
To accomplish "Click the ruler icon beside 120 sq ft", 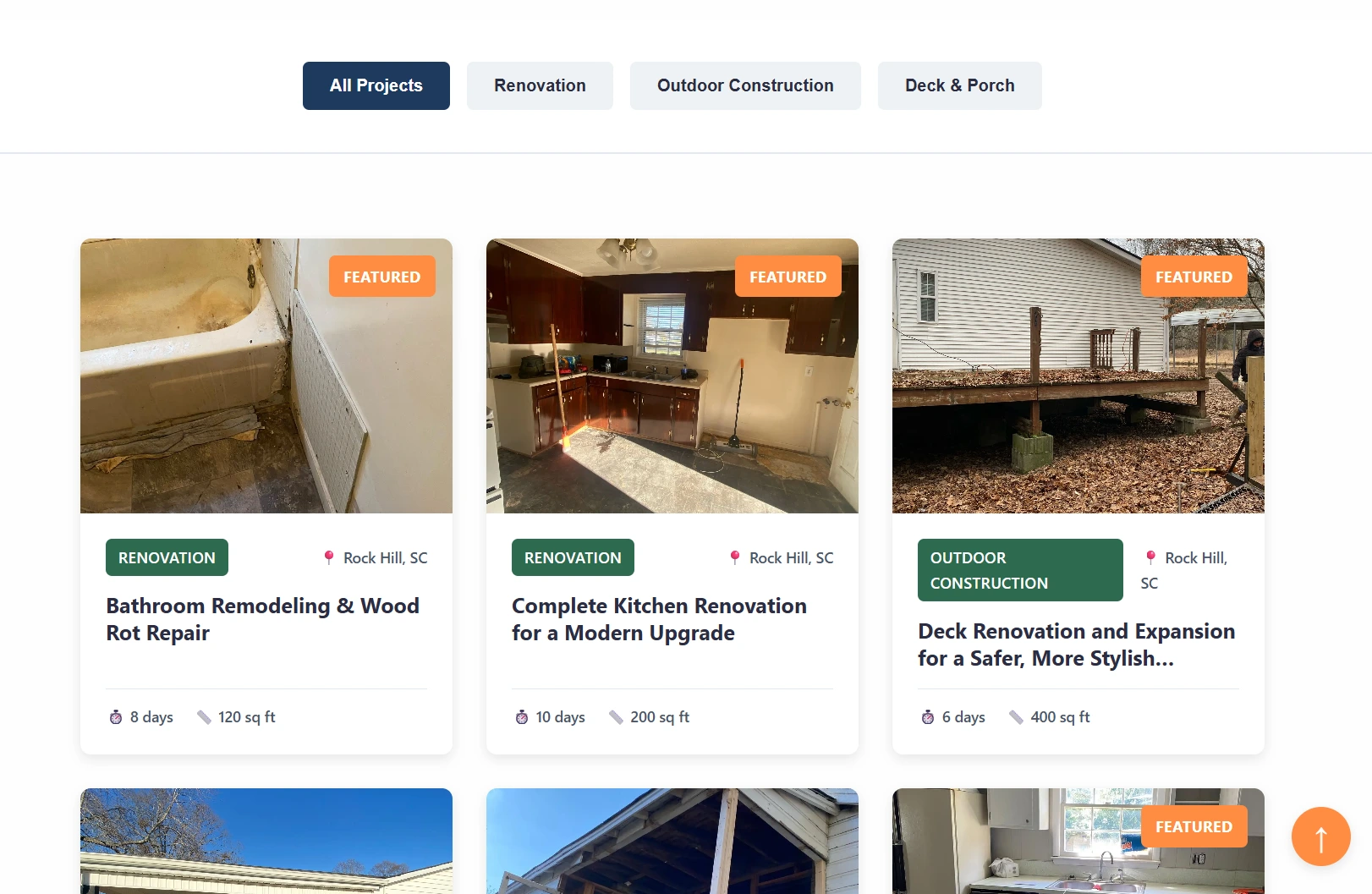I will 204,717.
